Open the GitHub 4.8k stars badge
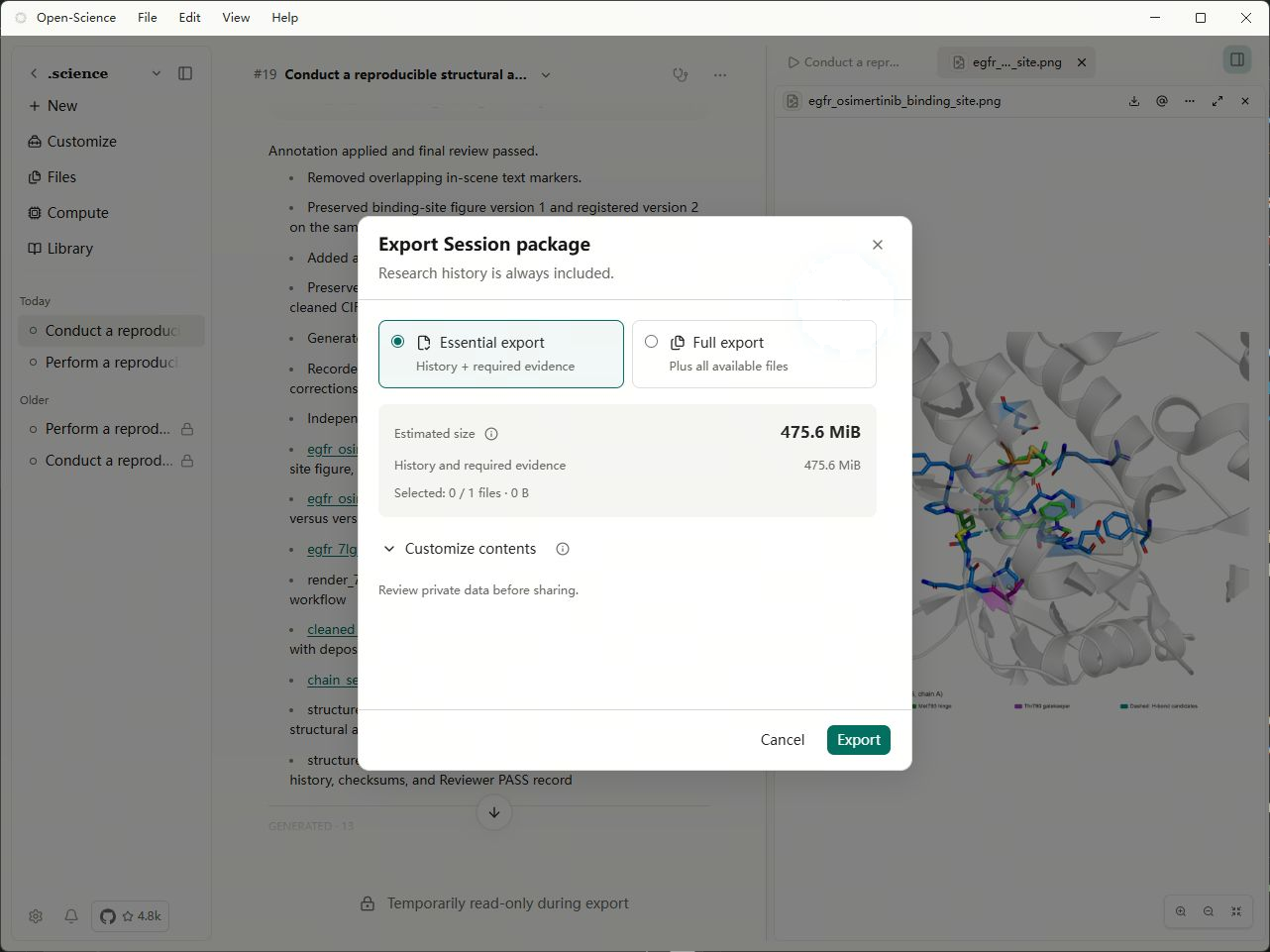 point(131,916)
